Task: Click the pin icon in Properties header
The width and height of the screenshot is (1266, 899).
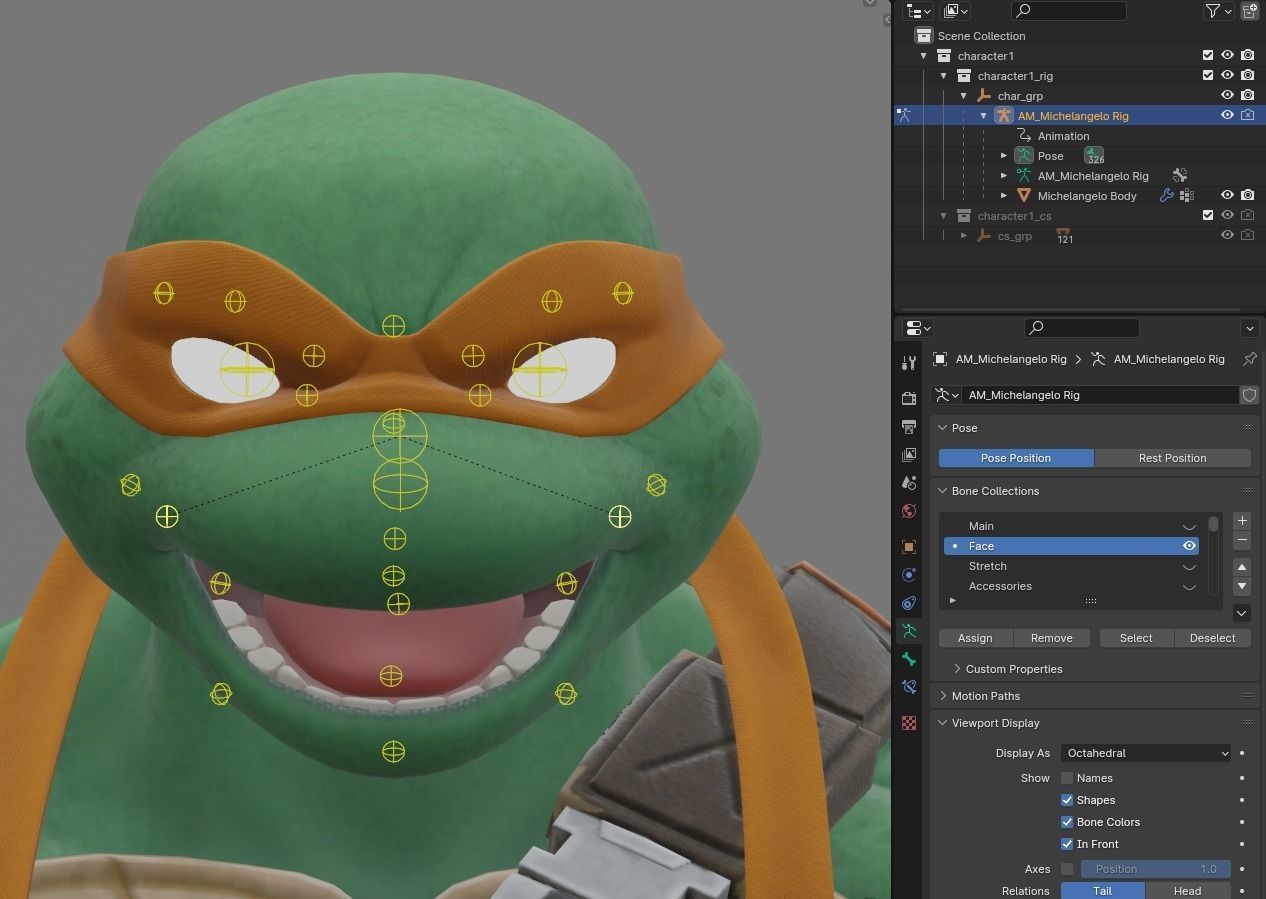Action: (x=1249, y=359)
